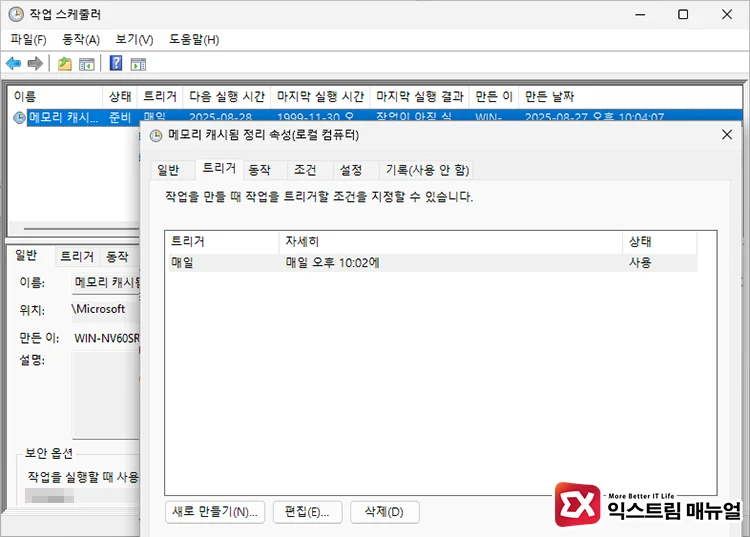The width and height of the screenshot is (750, 537).
Task: Sort by 마지막 실행 결과 column header
Action: coord(419,97)
